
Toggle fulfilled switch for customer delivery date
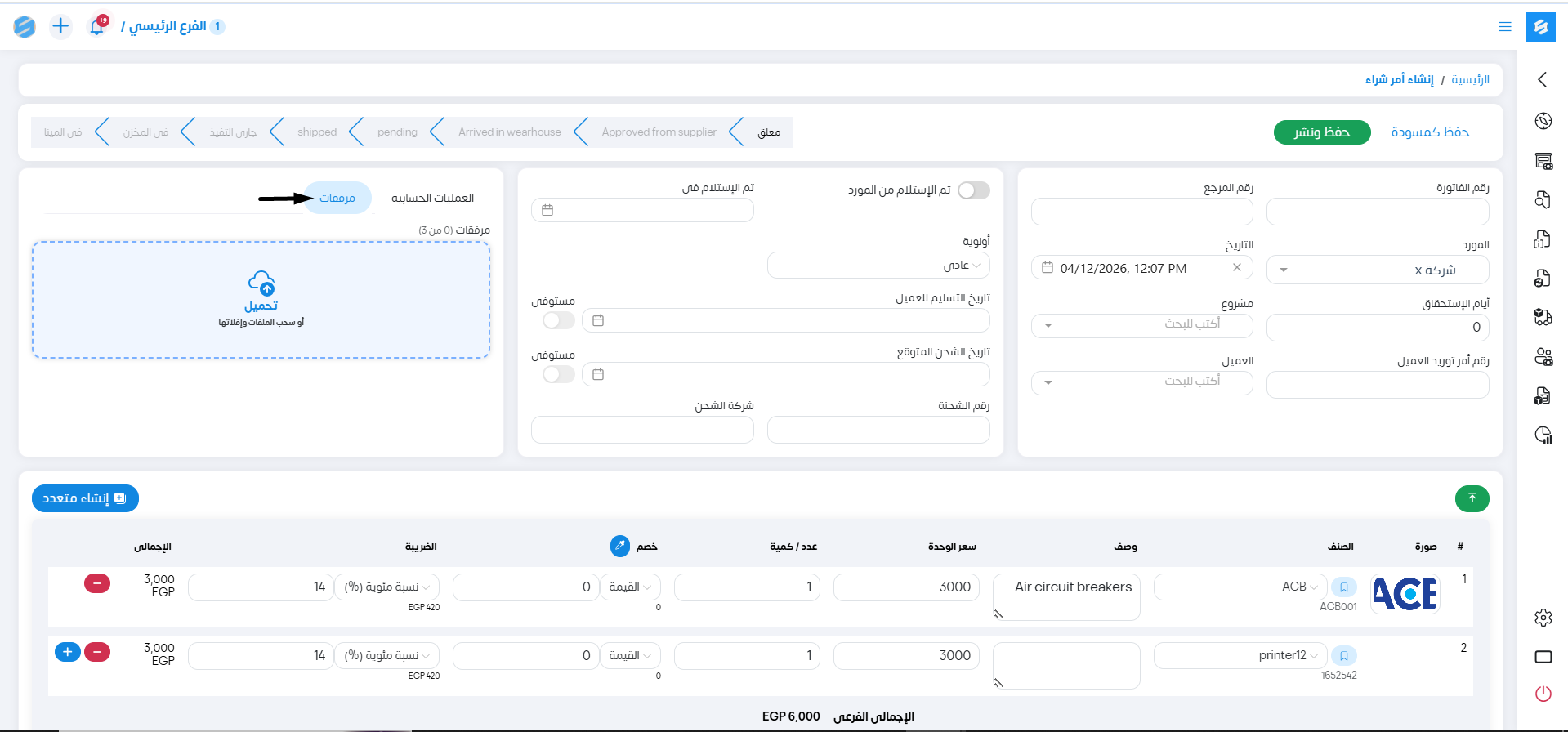pos(559,320)
